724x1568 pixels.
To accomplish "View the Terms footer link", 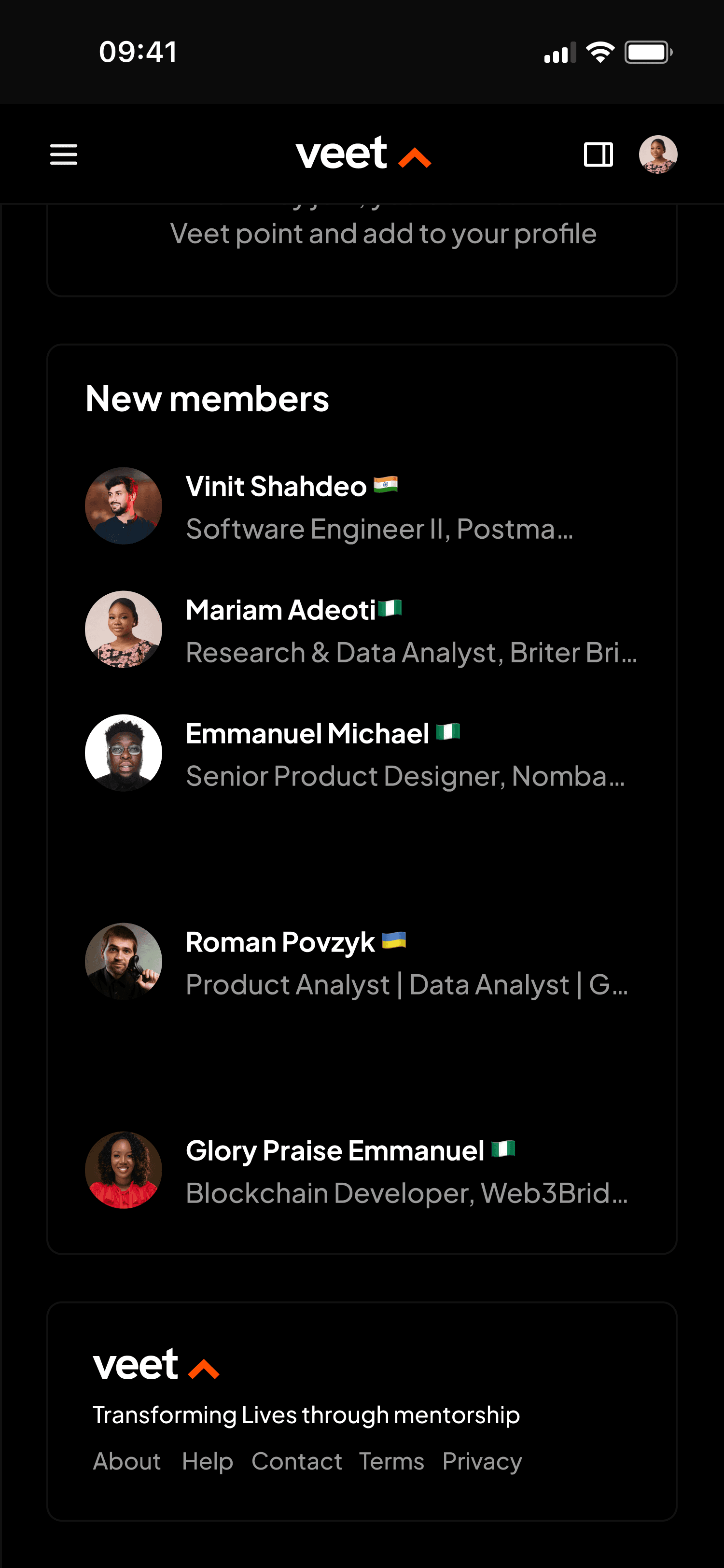I will tap(391, 1461).
